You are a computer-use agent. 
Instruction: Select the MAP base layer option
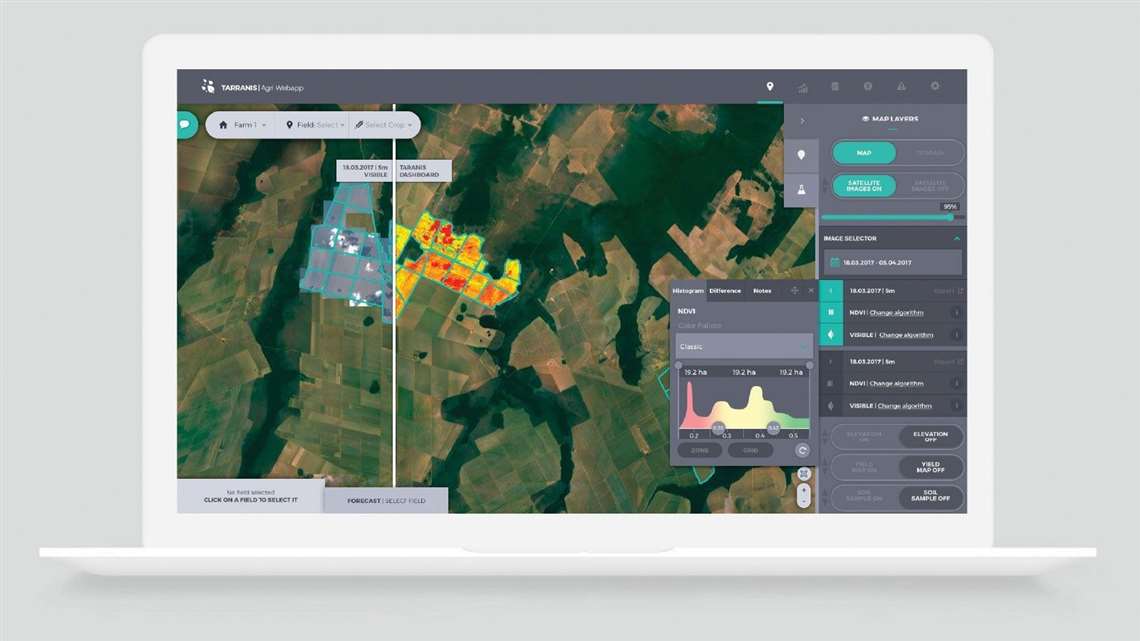(864, 153)
